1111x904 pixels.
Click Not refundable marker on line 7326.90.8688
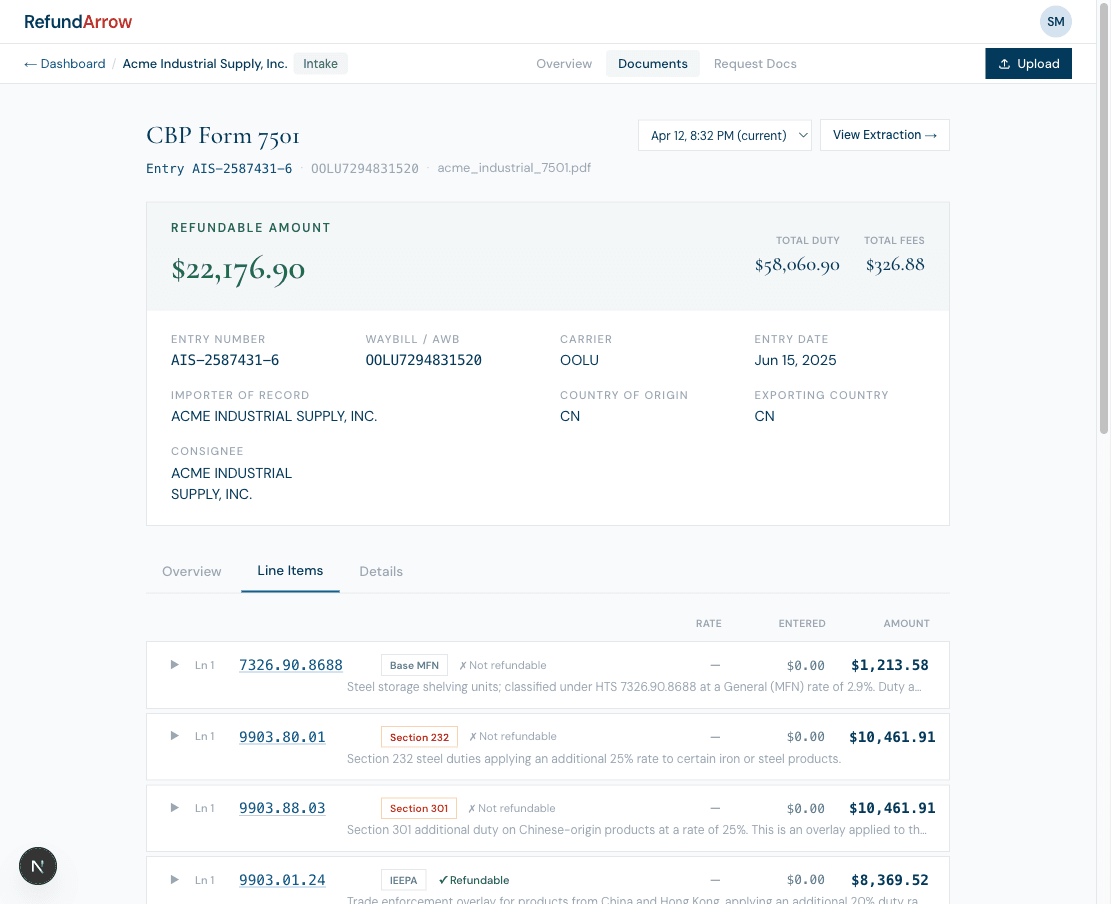(x=502, y=665)
